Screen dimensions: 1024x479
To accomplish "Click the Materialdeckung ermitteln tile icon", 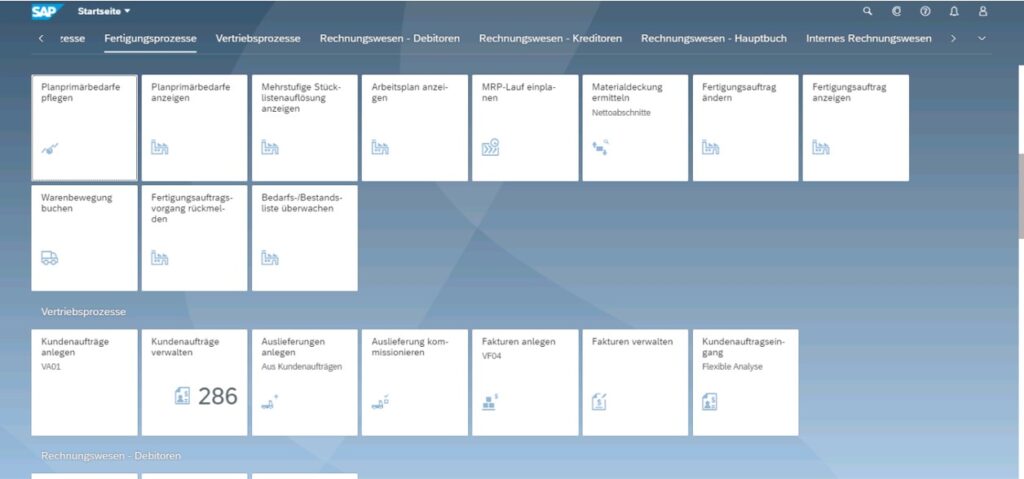I will (601, 146).
